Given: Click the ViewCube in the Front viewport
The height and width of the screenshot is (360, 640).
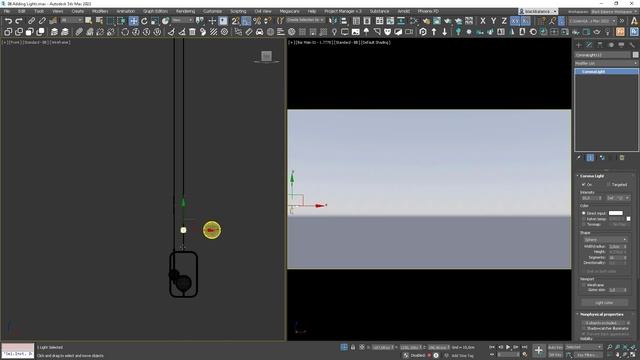Looking at the screenshot, I should [267, 56].
